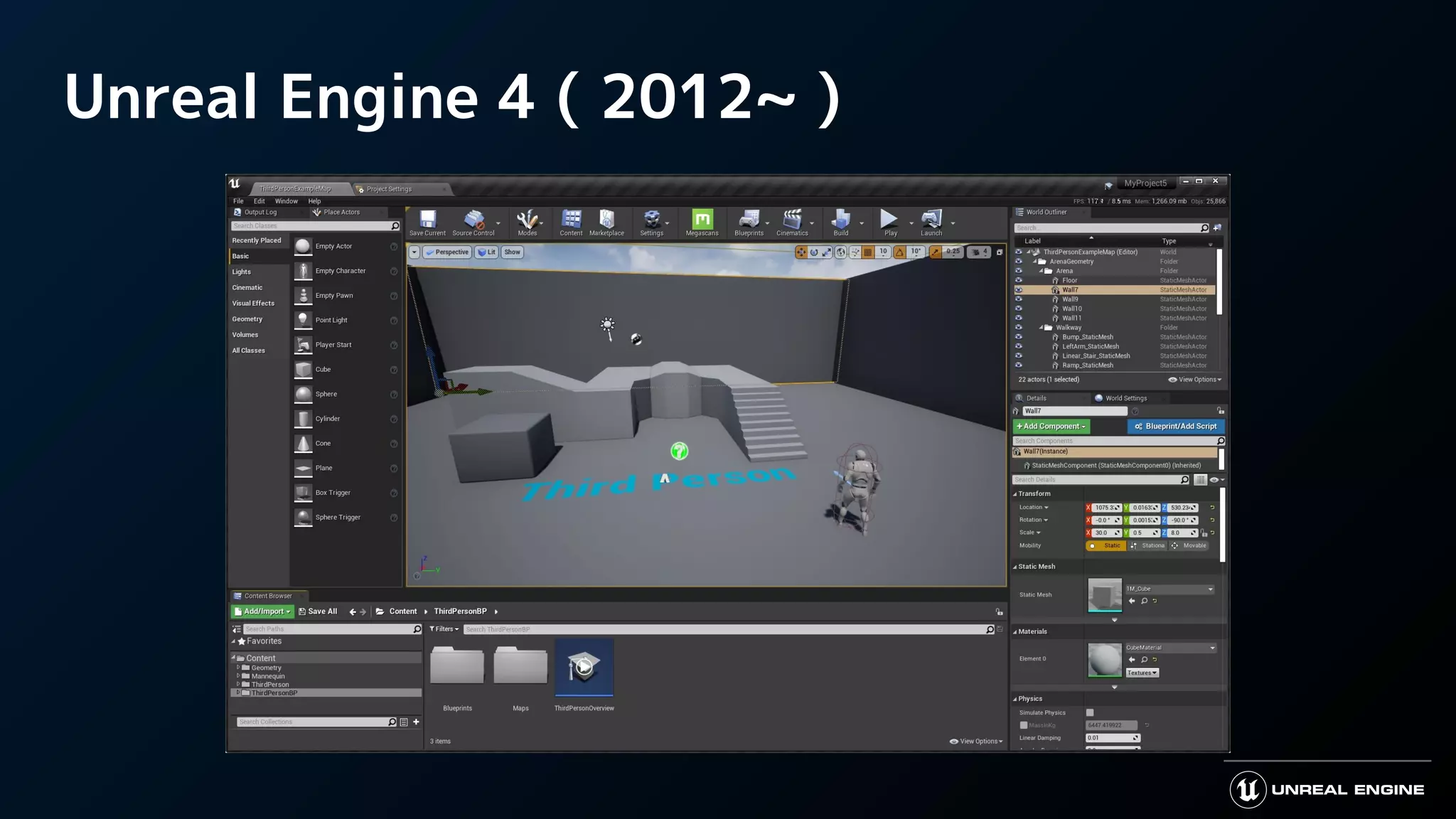Click browse-to-asset arrow for static mesh

[x=1131, y=601]
